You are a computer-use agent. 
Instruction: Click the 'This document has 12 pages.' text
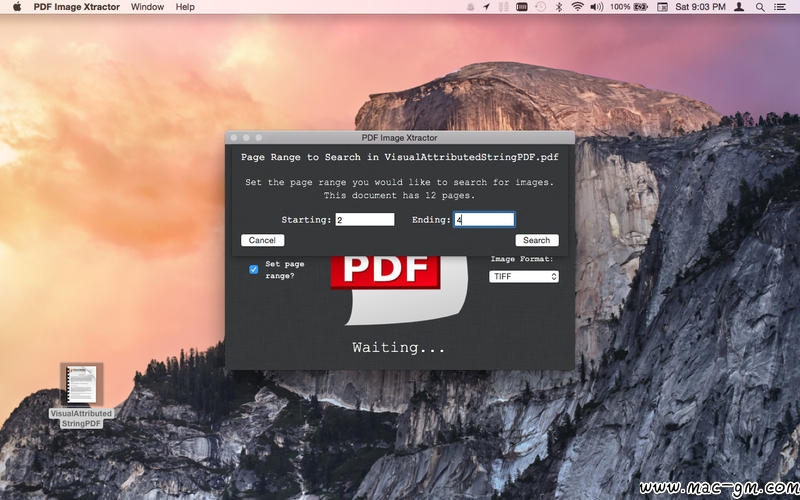click(x=399, y=195)
